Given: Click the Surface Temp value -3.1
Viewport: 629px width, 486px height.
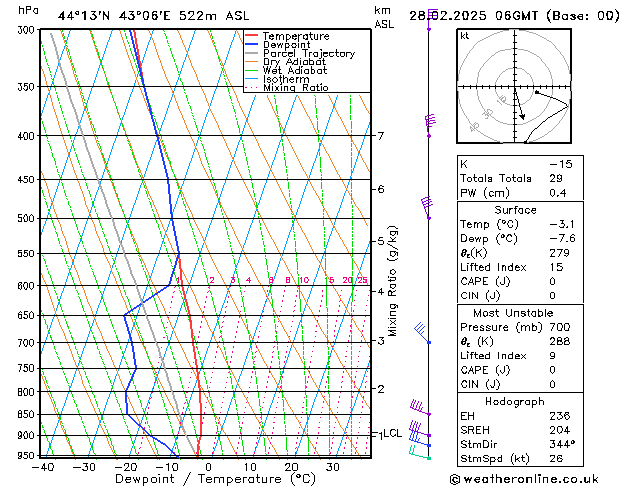Looking at the screenshot, I should click(x=562, y=224).
